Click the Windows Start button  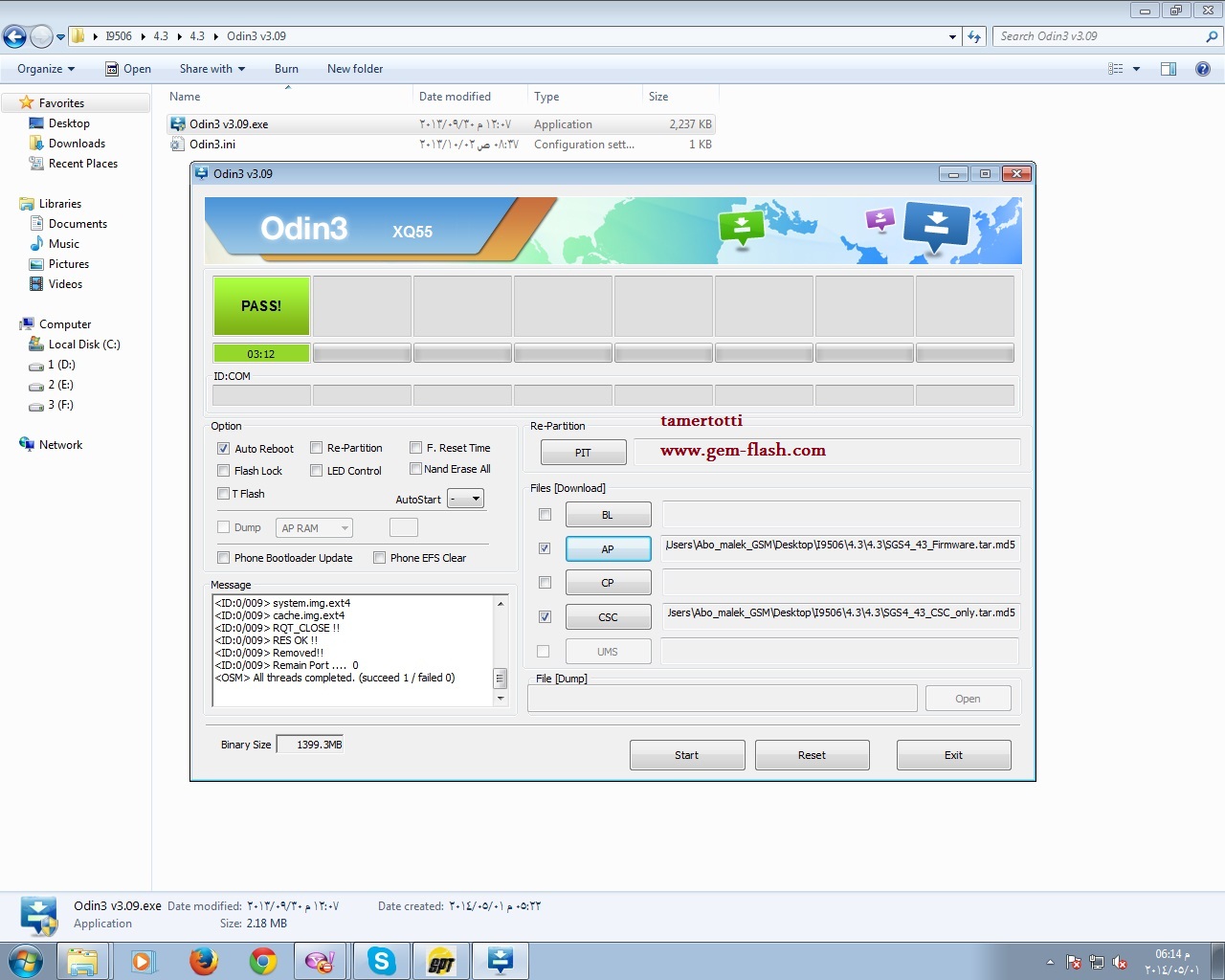pos(26,961)
